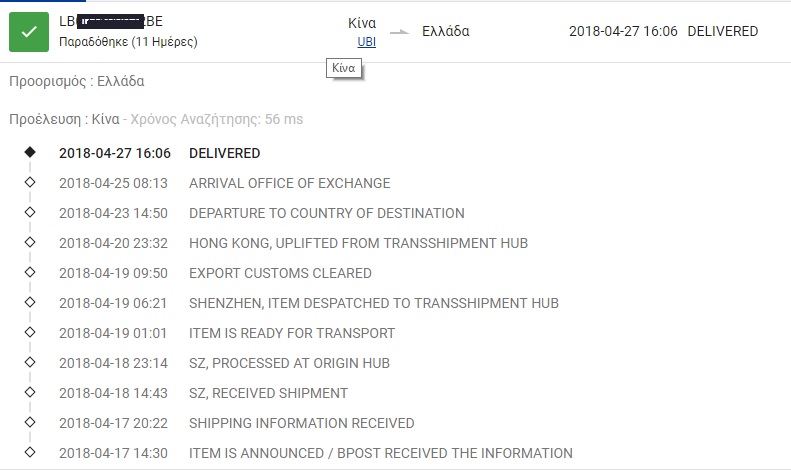Select diamond marker next to HONG KONG event
The image size is (791, 471).
(30, 243)
